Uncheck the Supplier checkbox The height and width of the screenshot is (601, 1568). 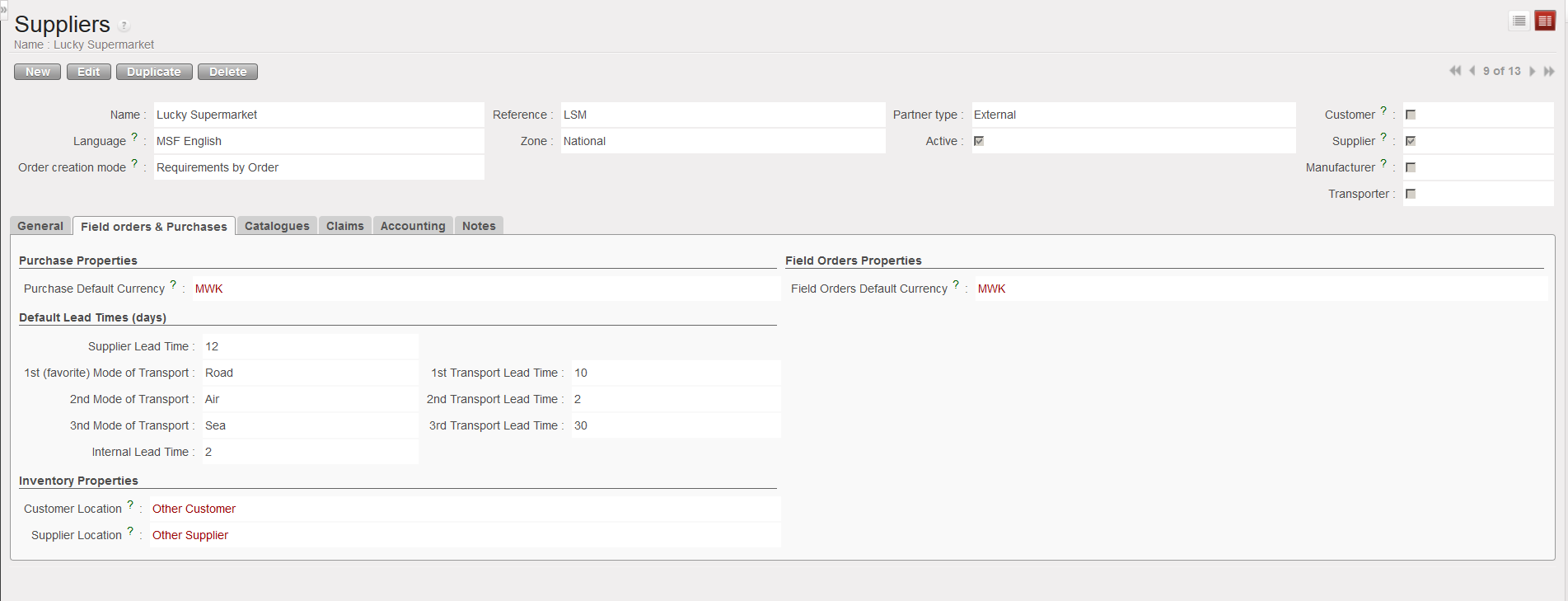1411,141
